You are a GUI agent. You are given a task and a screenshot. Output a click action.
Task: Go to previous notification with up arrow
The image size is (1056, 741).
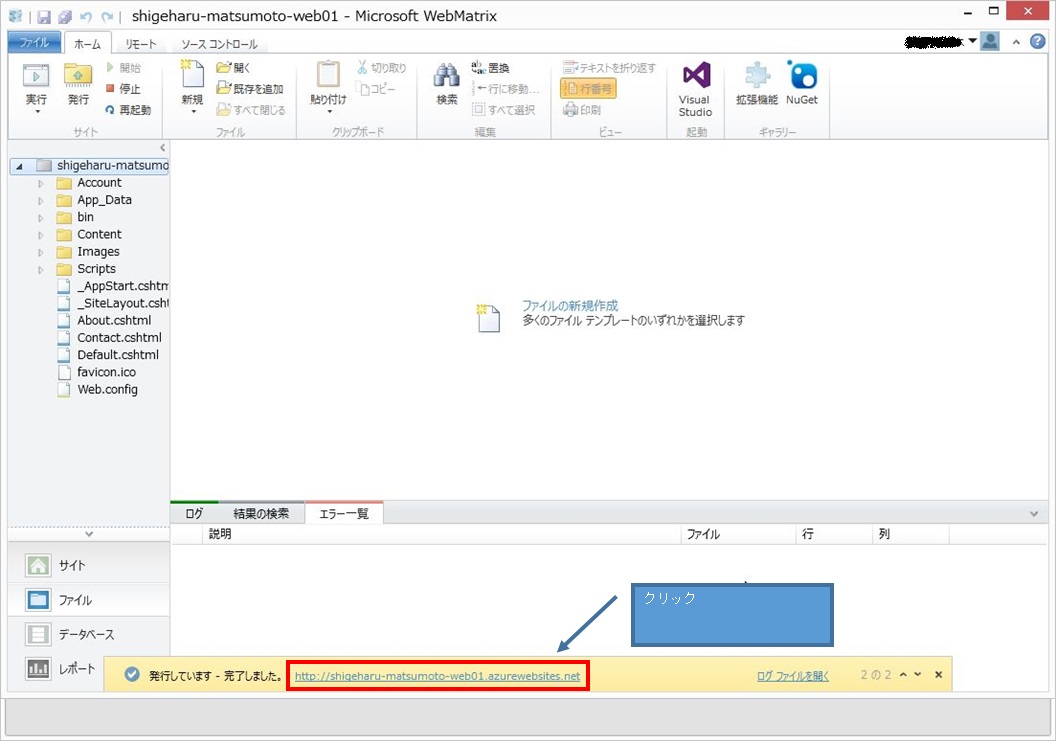coord(903,674)
